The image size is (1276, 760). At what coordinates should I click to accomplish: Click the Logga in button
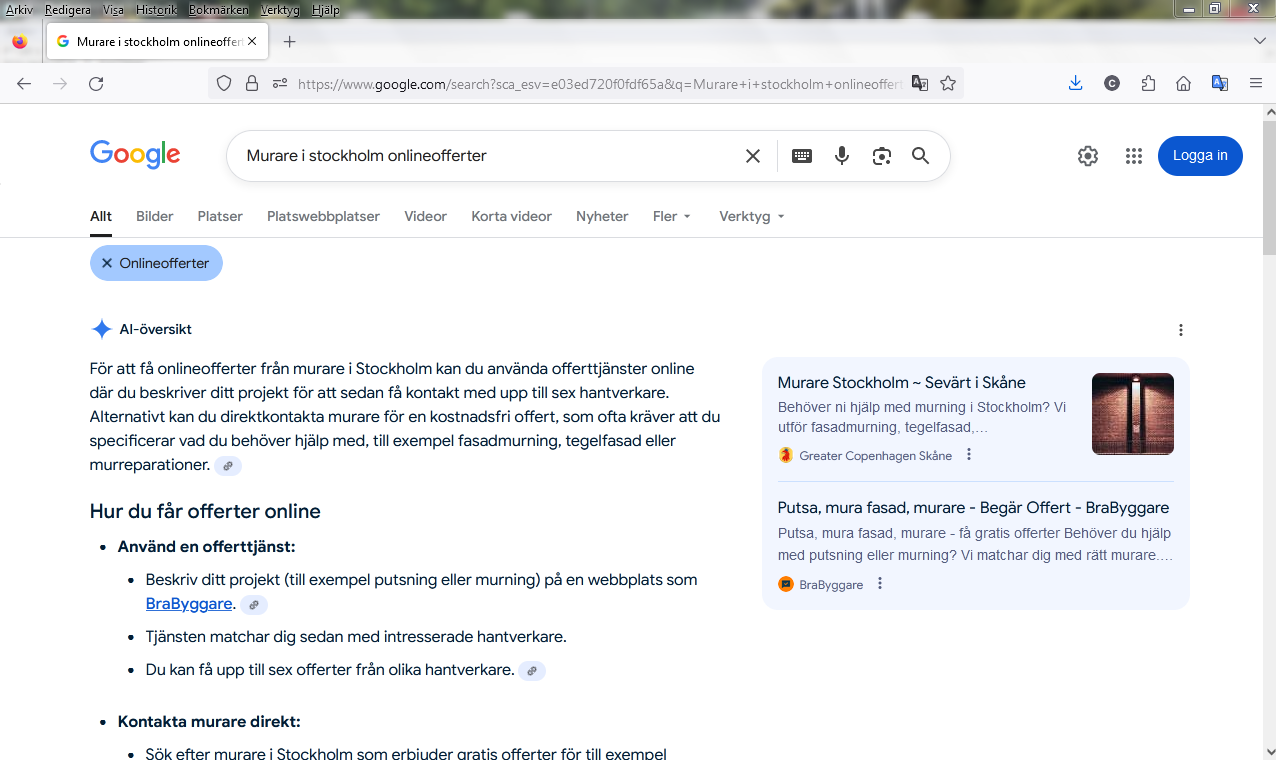[x=1200, y=156]
